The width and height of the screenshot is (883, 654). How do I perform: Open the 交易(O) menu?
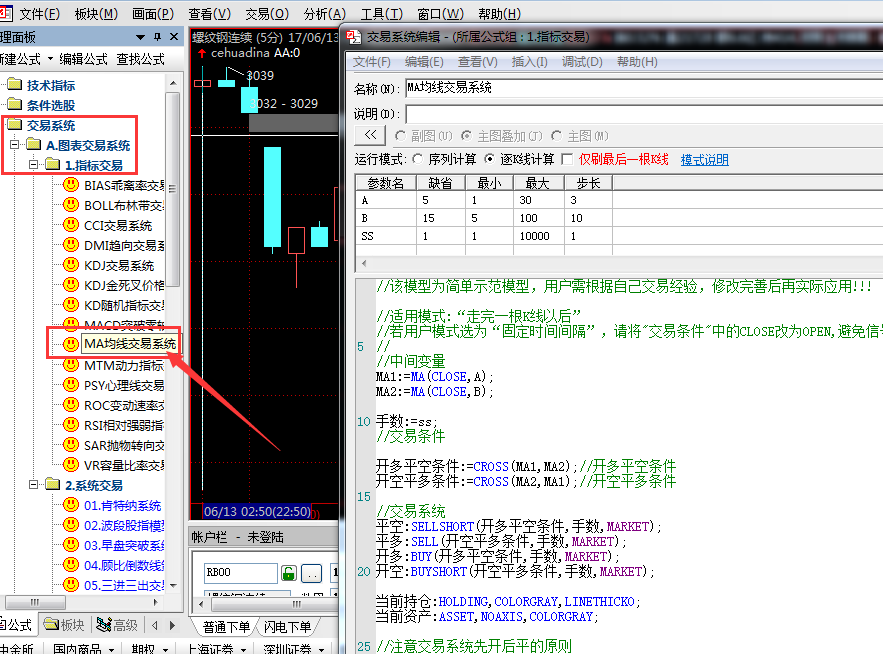click(x=267, y=14)
